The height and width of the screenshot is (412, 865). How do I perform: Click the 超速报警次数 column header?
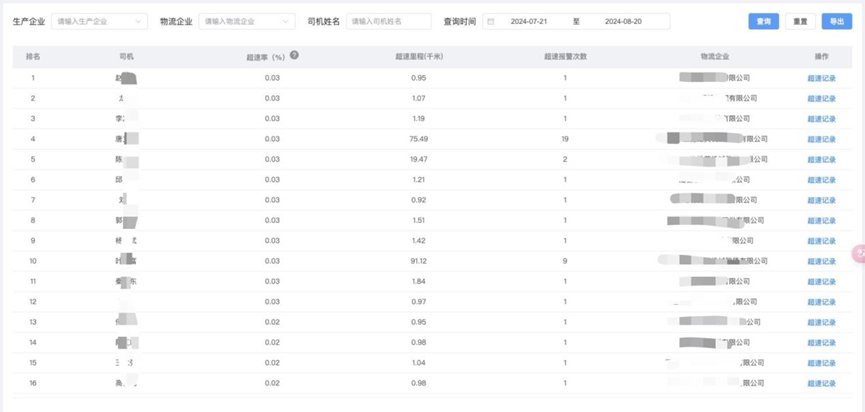pyautogui.click(x=565, y=57)
